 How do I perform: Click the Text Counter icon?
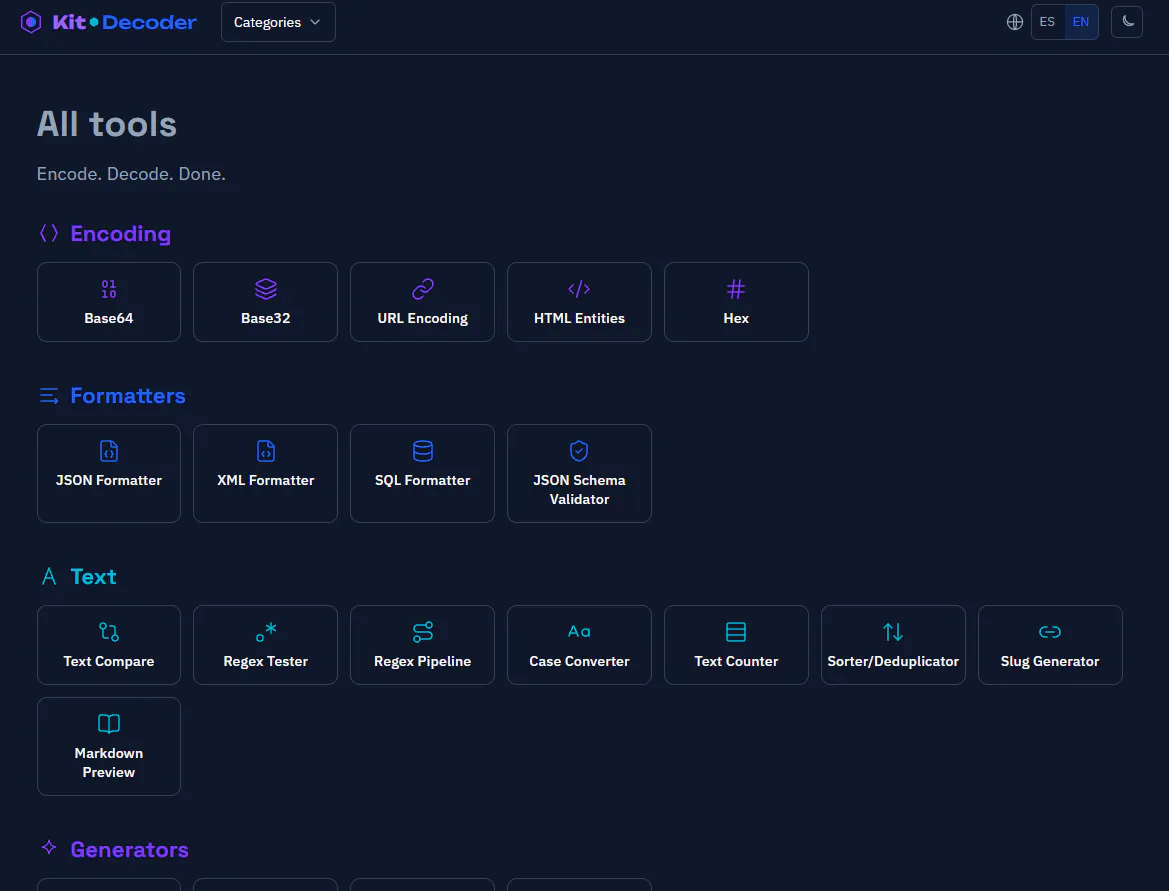click(x=736, y=632)
